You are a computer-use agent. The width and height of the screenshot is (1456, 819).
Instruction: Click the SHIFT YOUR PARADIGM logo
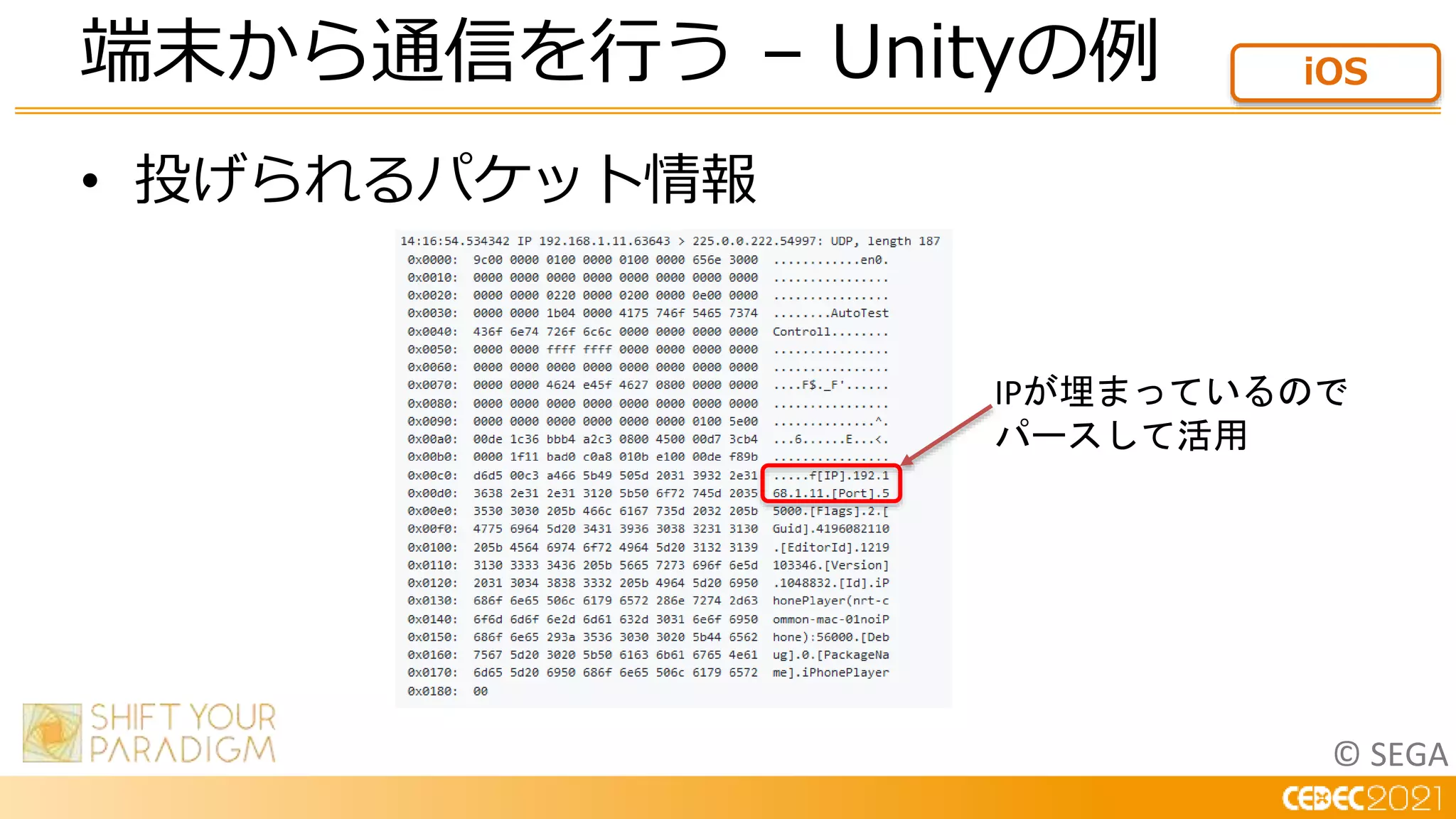tap(149, 732)
